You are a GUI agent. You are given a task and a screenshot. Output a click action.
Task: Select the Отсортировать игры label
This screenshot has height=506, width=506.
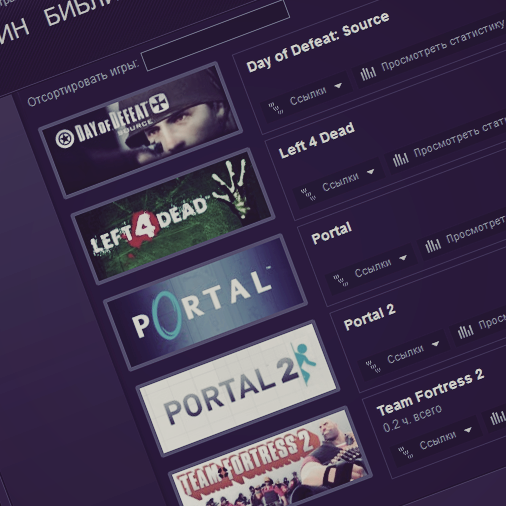pos(83,83)
